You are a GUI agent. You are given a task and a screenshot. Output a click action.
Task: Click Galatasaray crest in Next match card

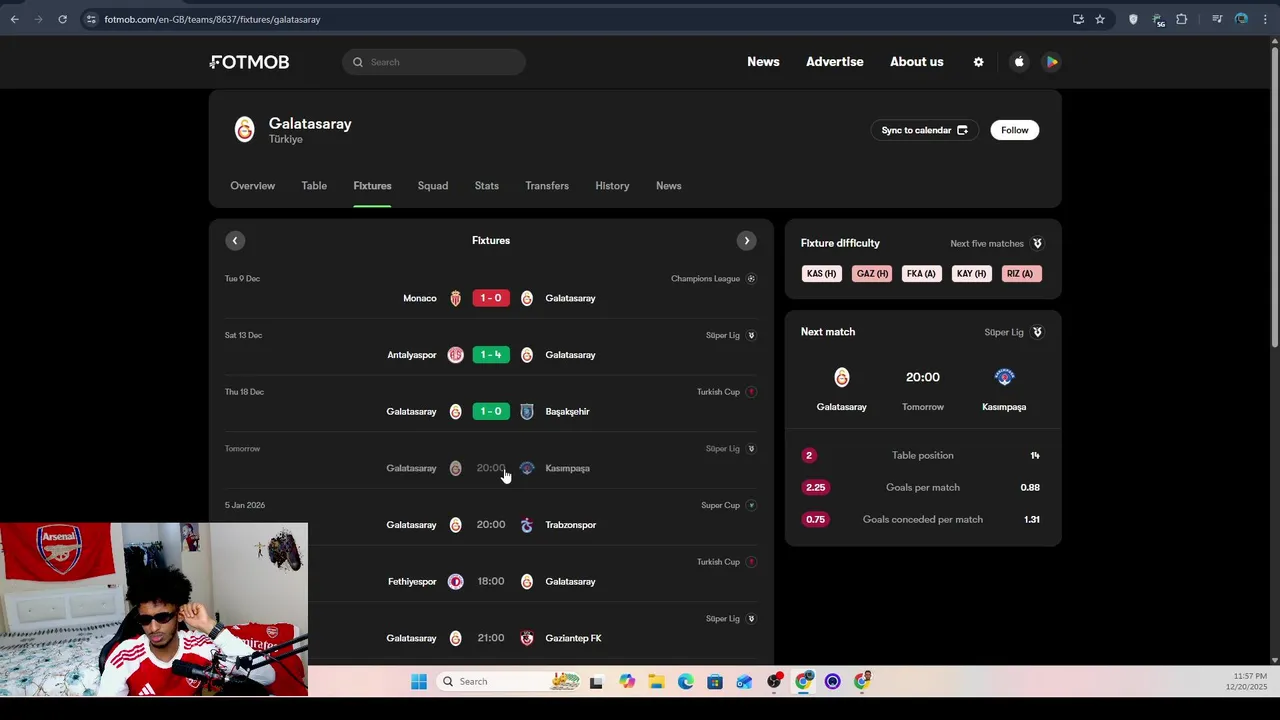pos(841,377)
